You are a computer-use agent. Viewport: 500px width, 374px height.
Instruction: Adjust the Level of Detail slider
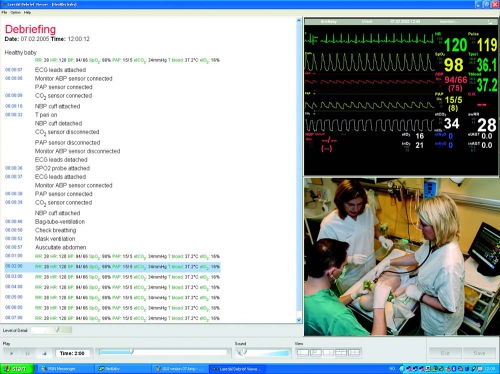tap(51, 330)
